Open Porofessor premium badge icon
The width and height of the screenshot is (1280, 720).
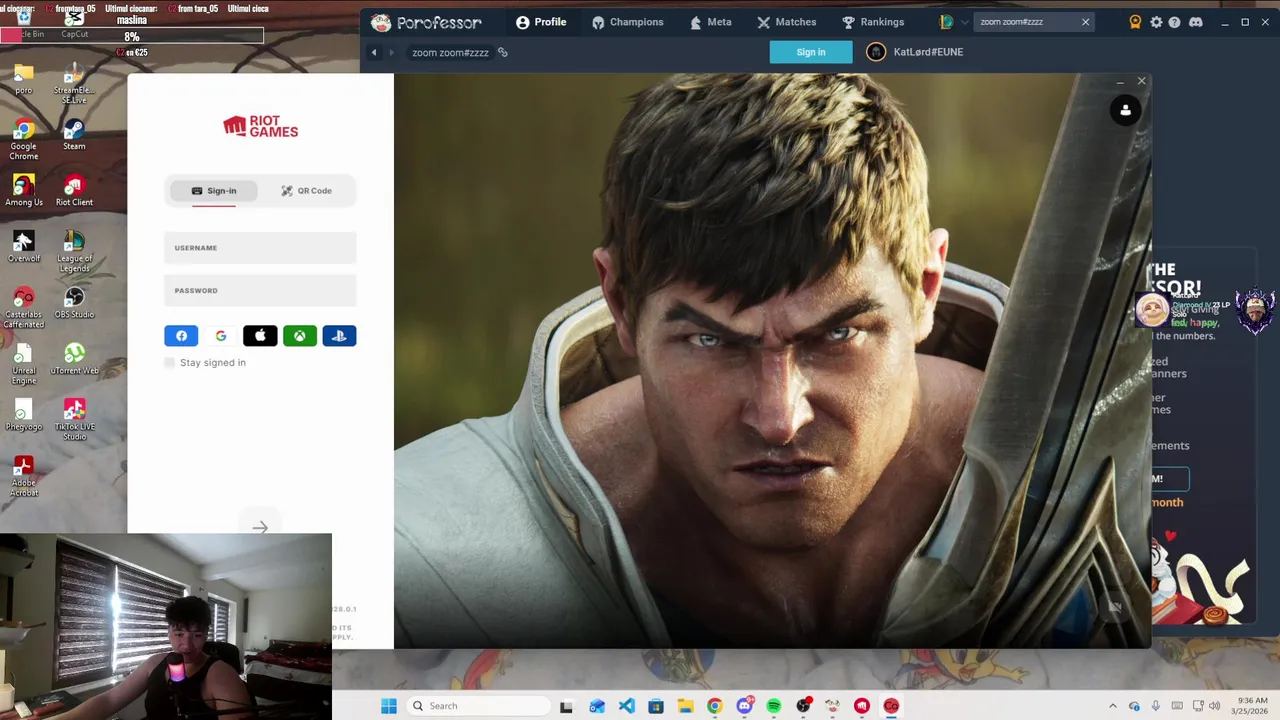(x=1135, y=22)
